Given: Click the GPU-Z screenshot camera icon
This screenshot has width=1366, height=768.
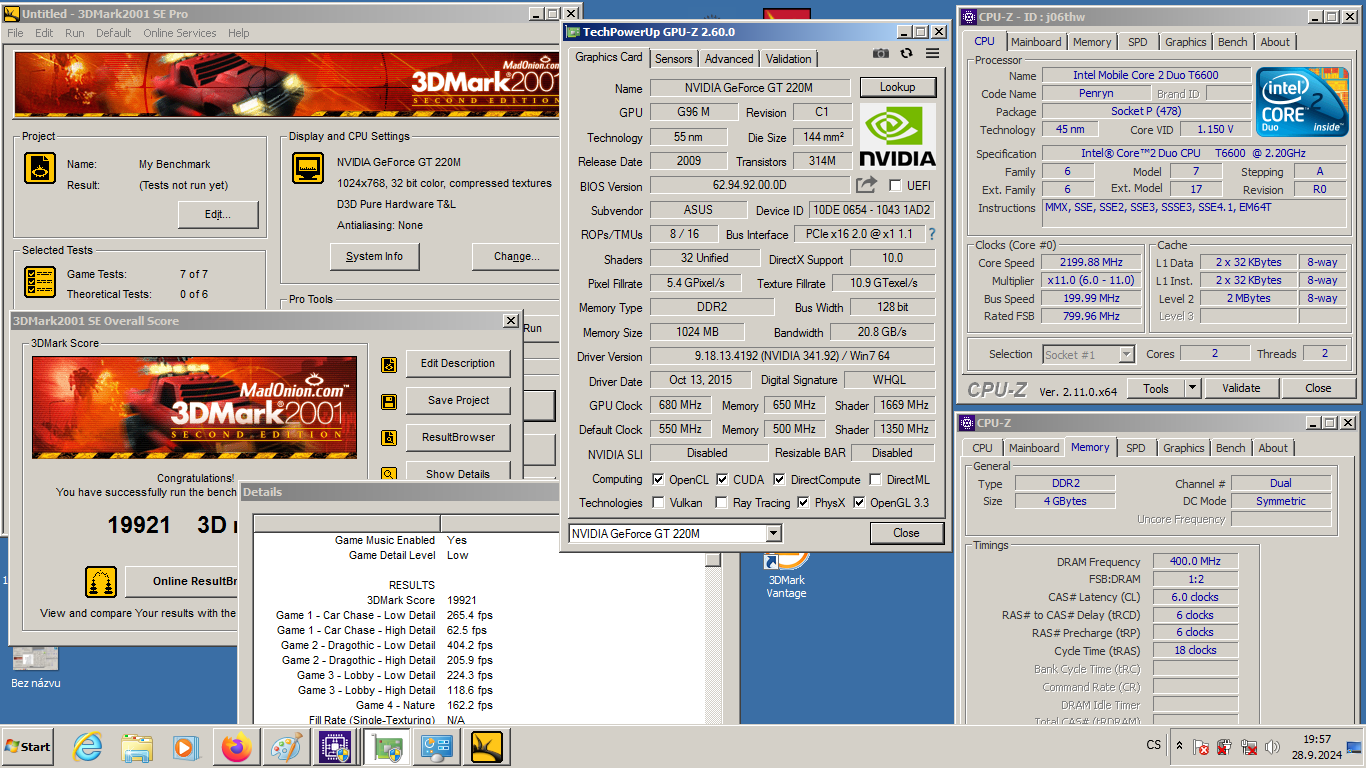Looking at the screenshot, I should [880, 54].
